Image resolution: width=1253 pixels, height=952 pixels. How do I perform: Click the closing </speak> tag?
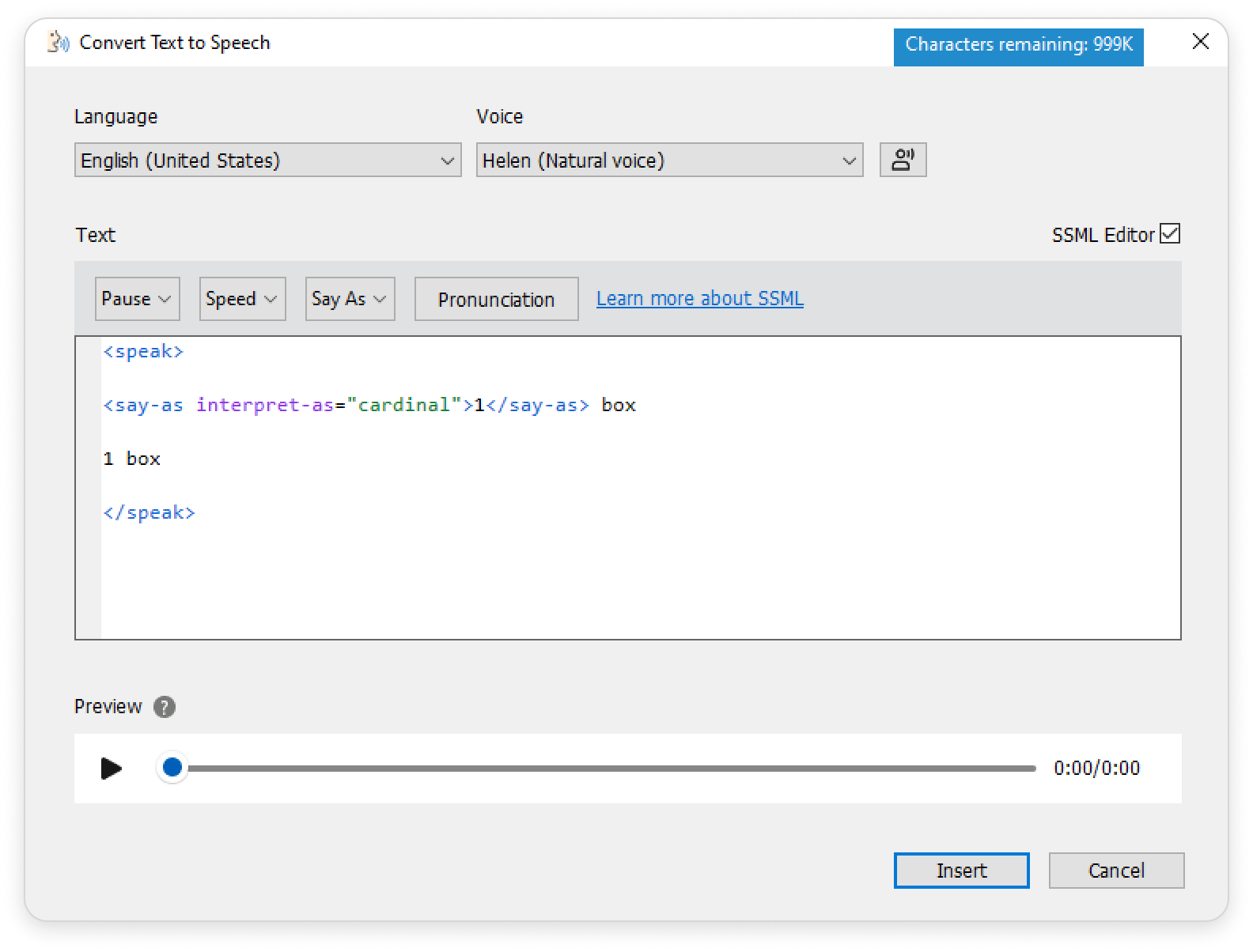[149, 513]
